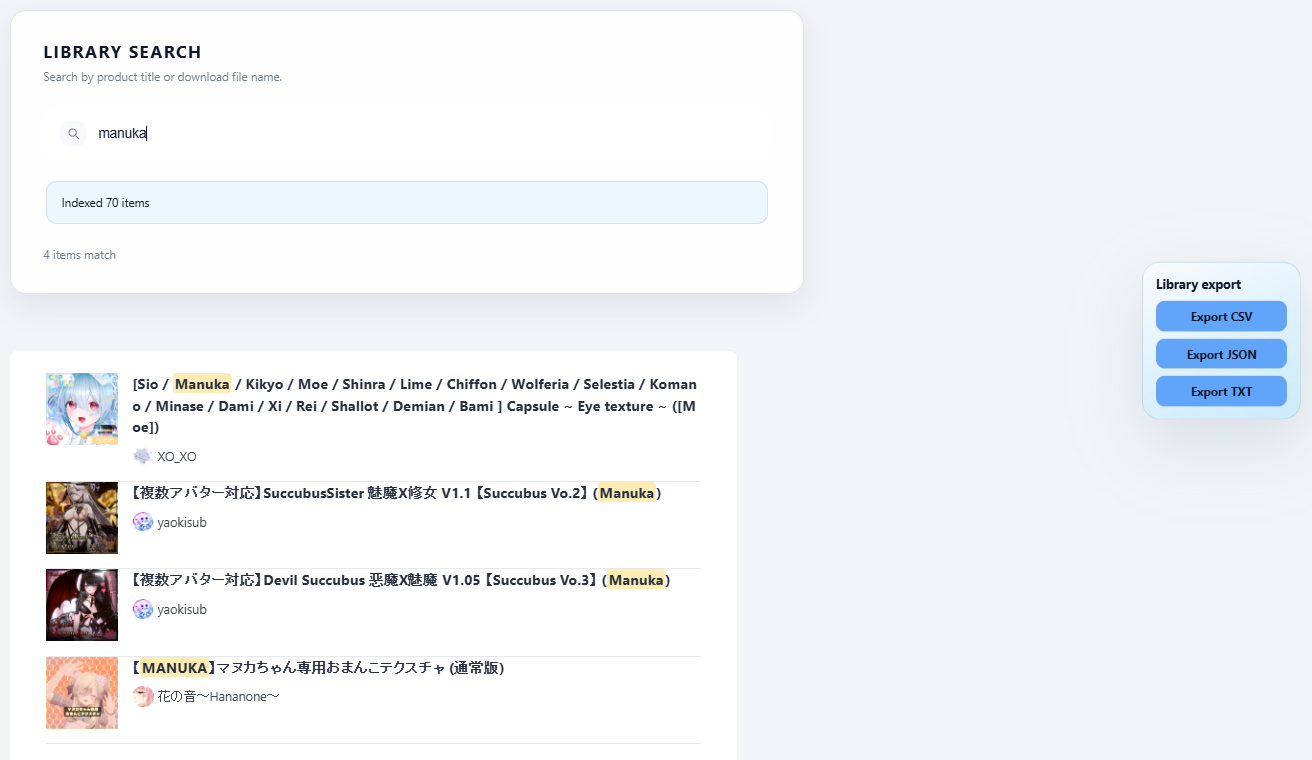1312x760 pixels.
Task: Click yaokisub name under Devil Succubus
Action: 182,609
